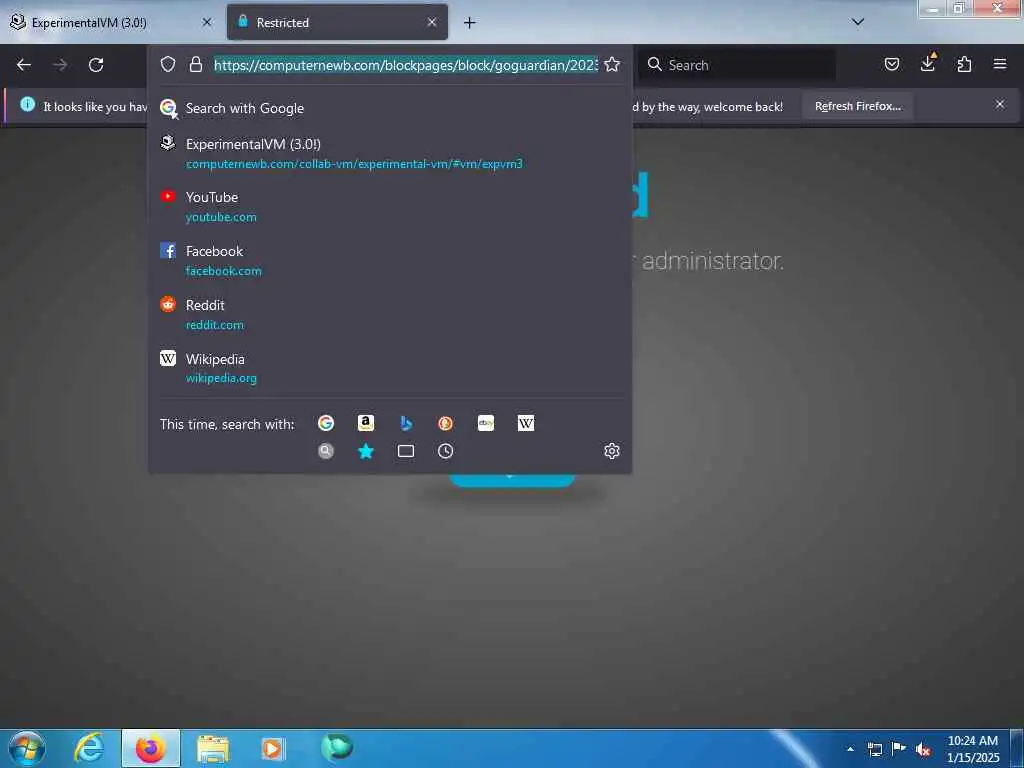The height and width of the screenshot is (768, 1024).
Task: Open search settings gear in dropdown
Action: point(612,451)
